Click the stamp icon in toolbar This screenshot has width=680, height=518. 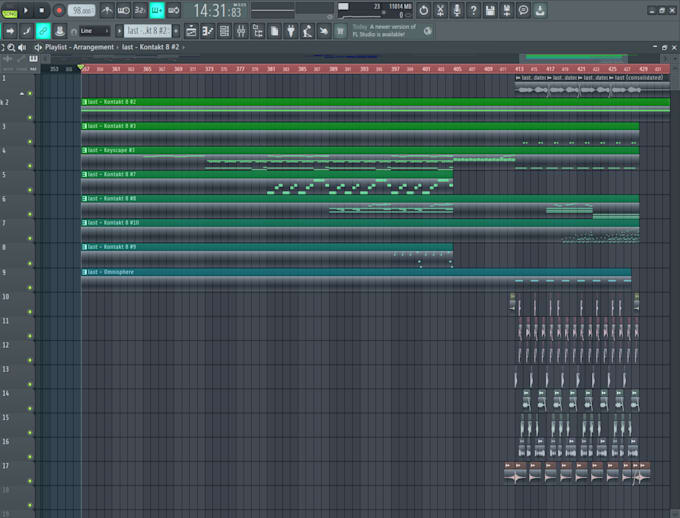pyautogui.click(x=59, y=31)
